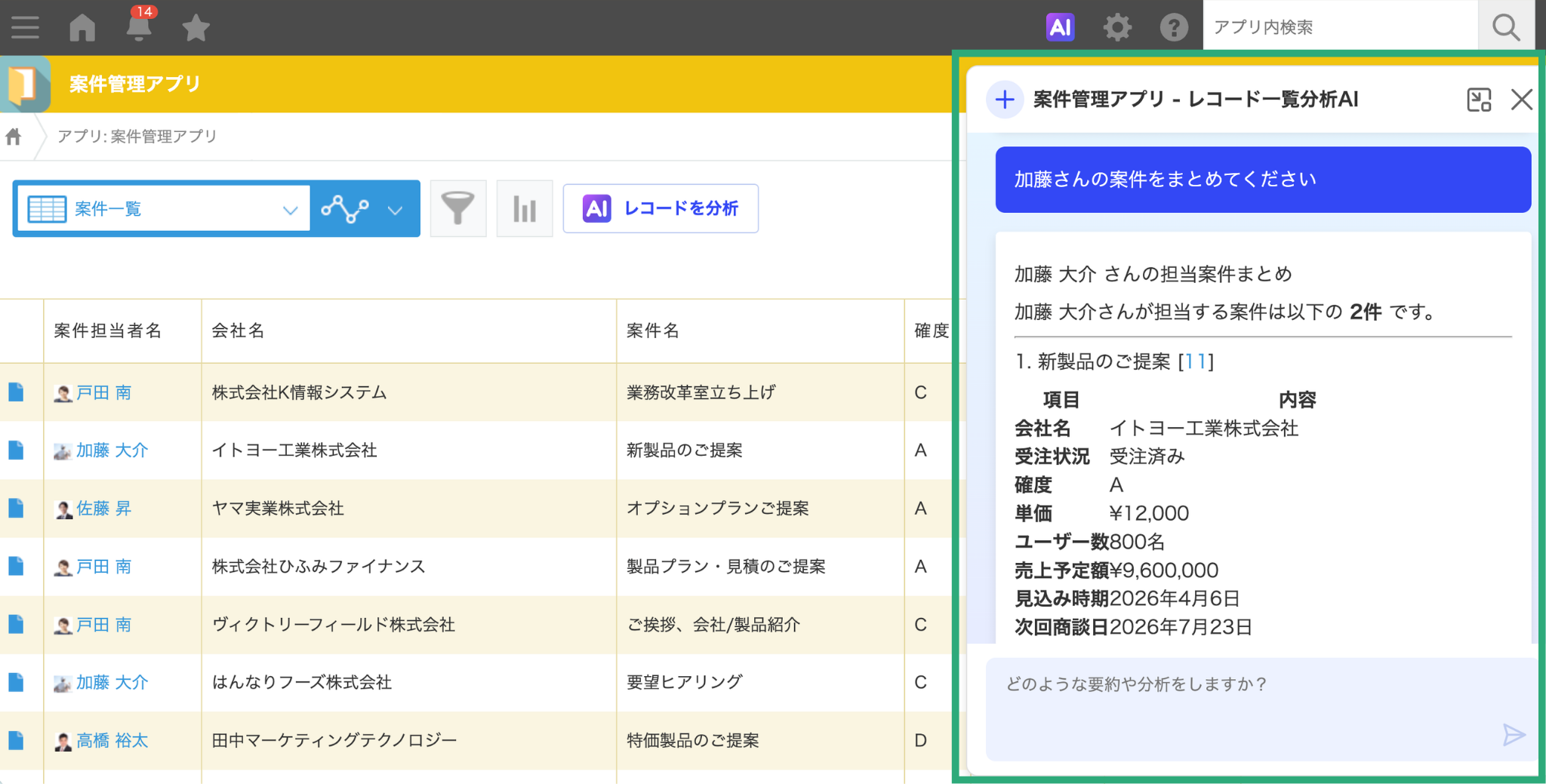Open record details for 要望ヒアリング row
The width and height of the screenshot is (1546, 784).
click(x=16, y=682)
